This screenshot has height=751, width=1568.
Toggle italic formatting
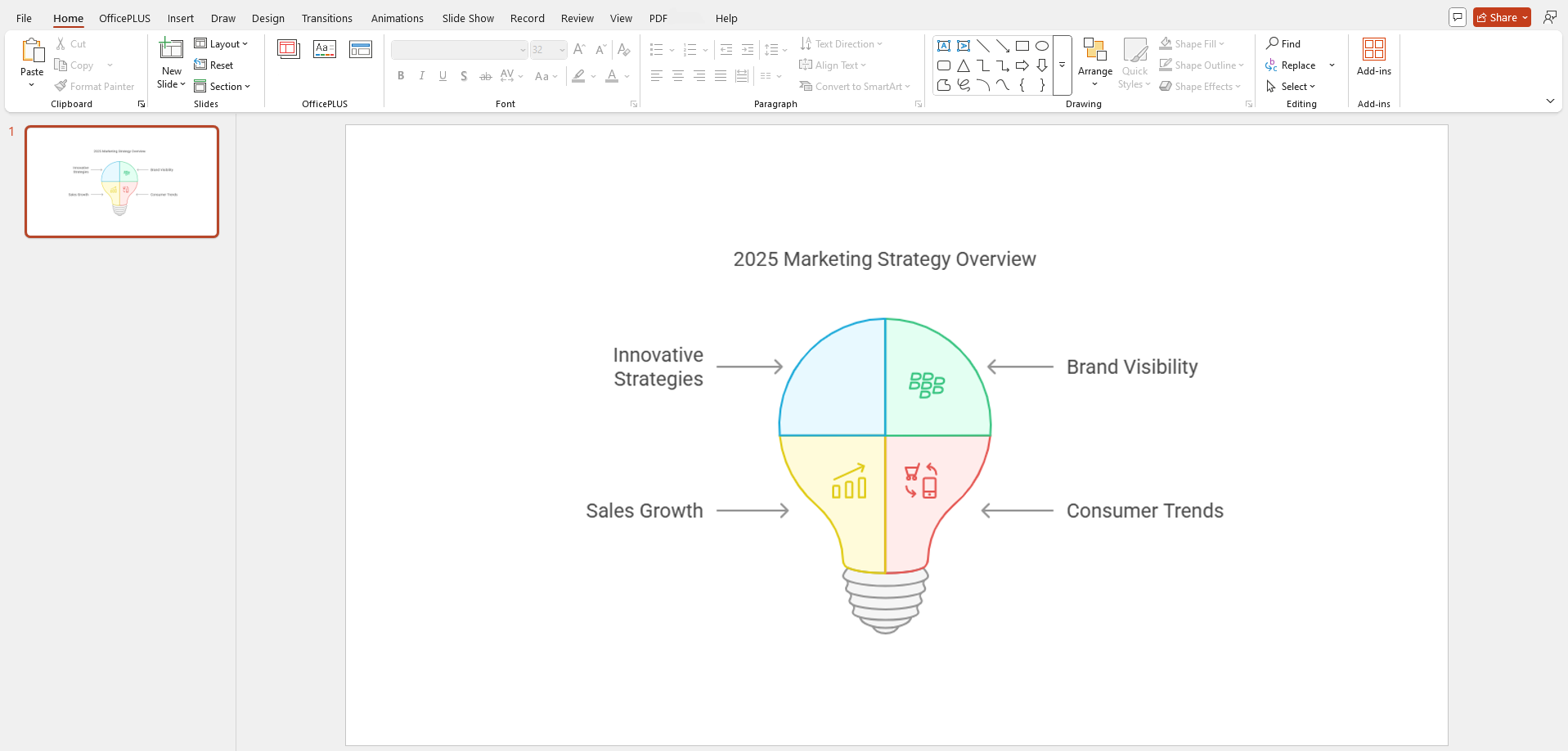421,75
